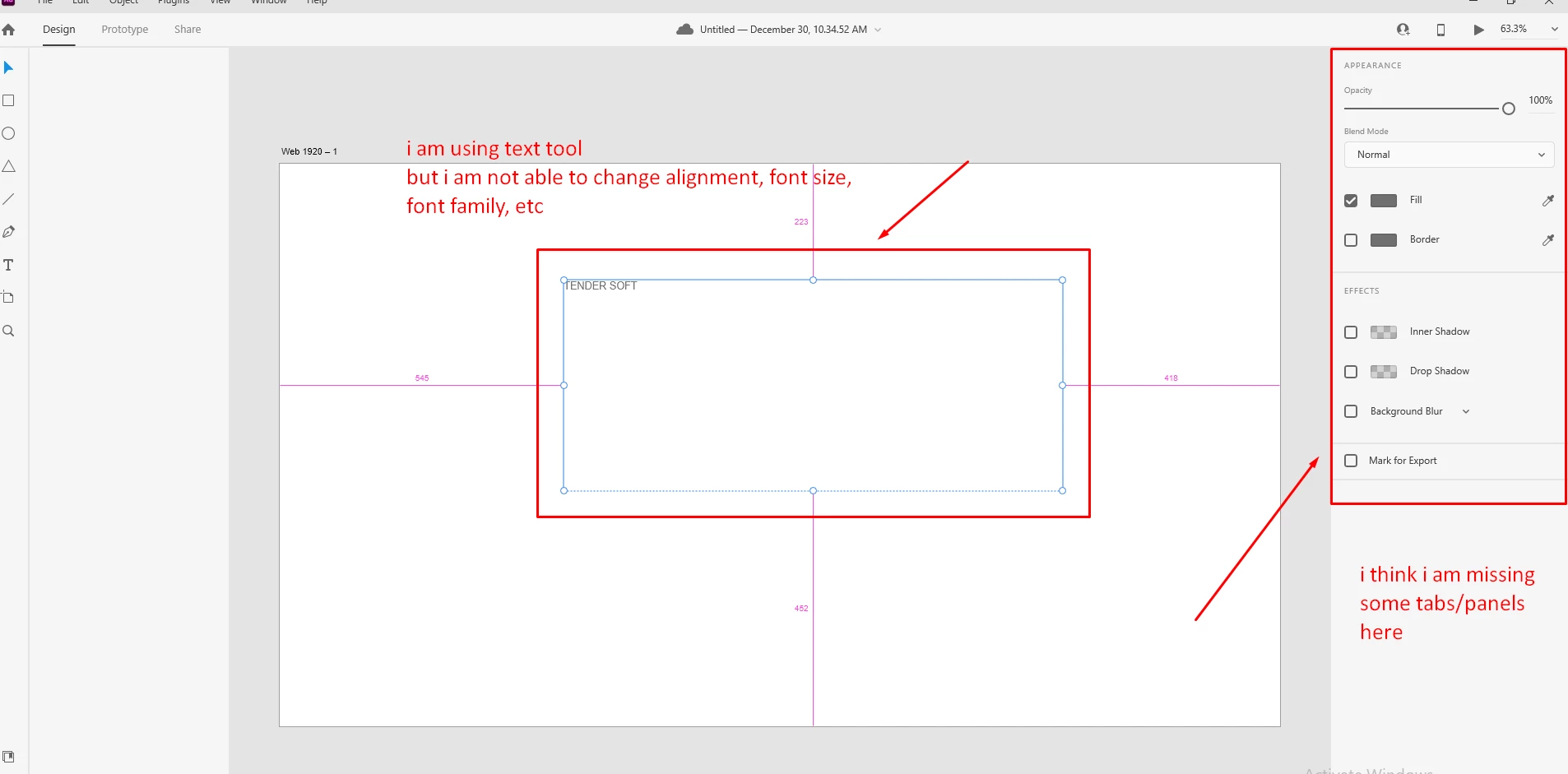This screenshot has width=1568, height=774.
Task: Pick the Select arrow tool
Action: tap(8, 67)
